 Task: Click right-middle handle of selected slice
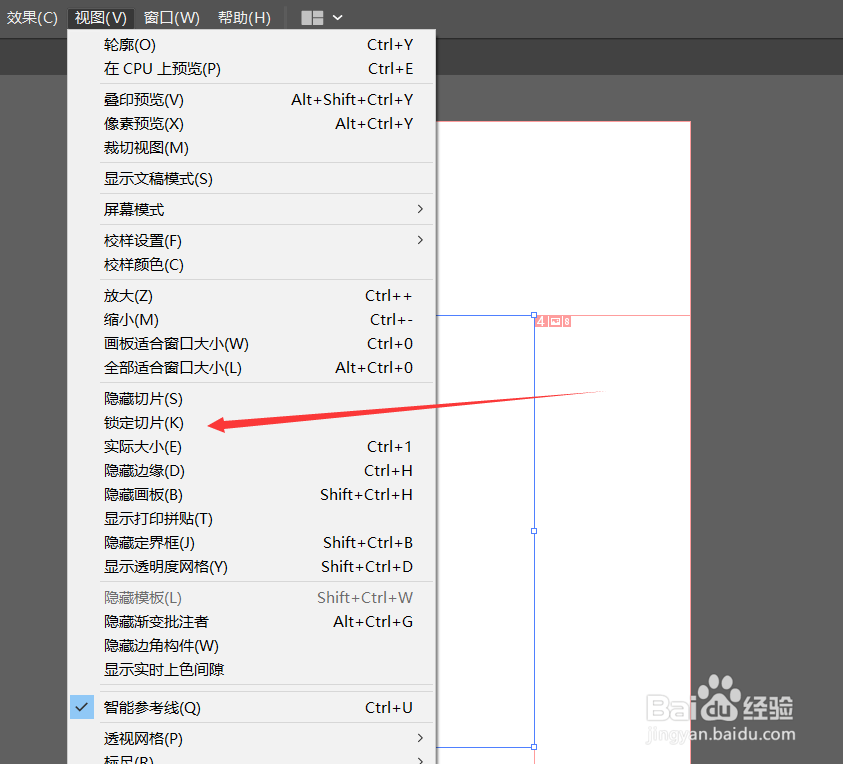coord(534,531)
